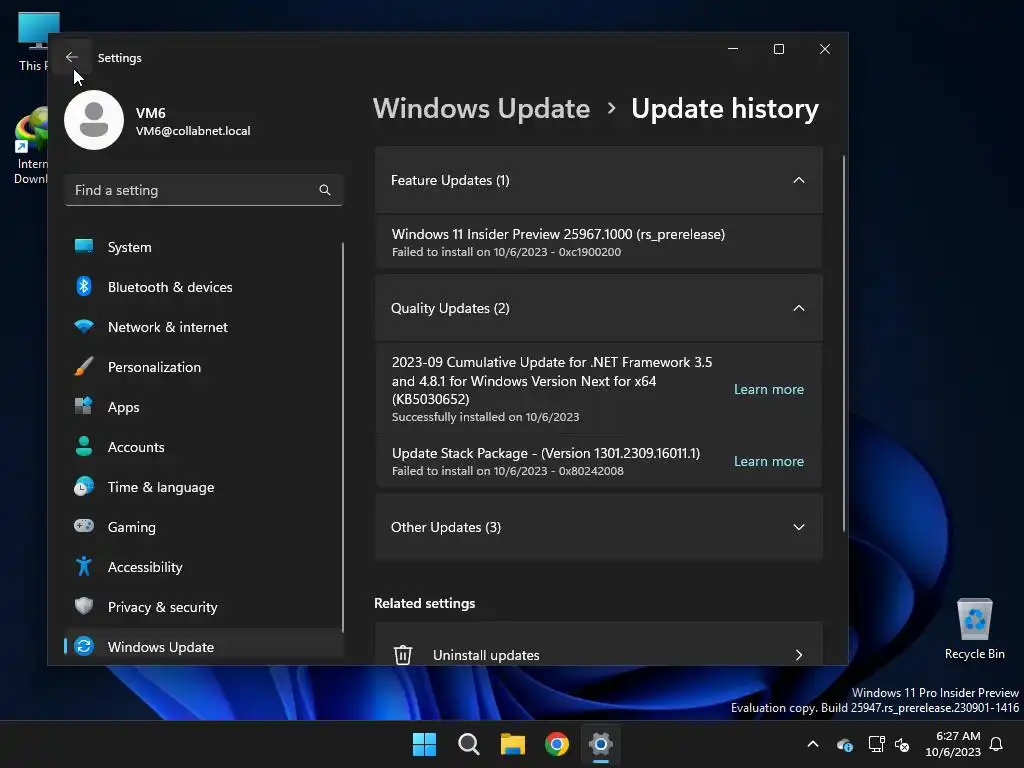Click the Accessibility figure icon
Viewport: 1024px width, 768px height.
coord(84,566)
